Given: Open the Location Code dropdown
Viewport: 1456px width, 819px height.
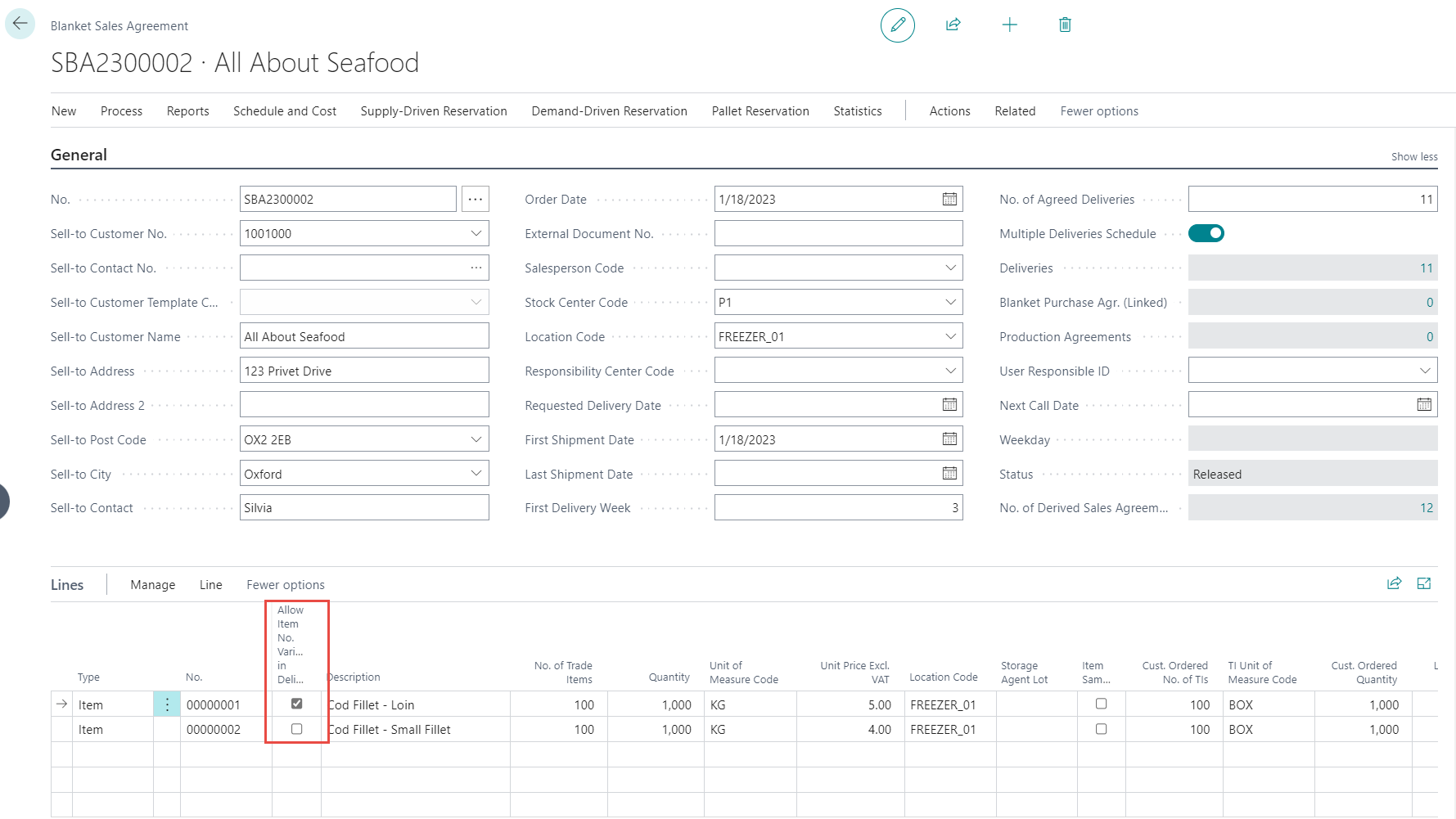Looking at the screenshot, I should (949, 337).
